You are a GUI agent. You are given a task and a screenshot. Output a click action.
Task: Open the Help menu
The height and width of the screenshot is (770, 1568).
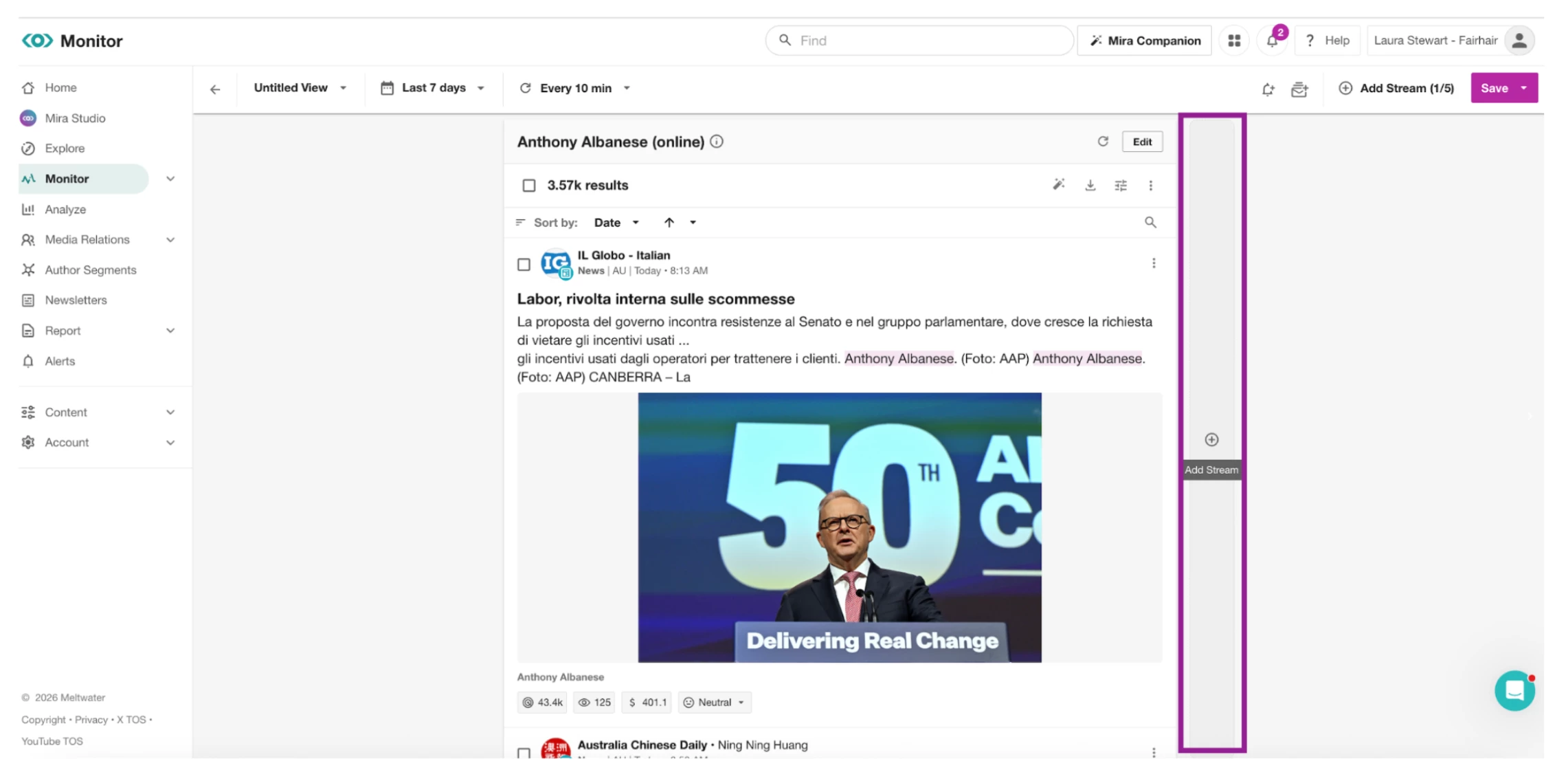(x=1327, y=41)
